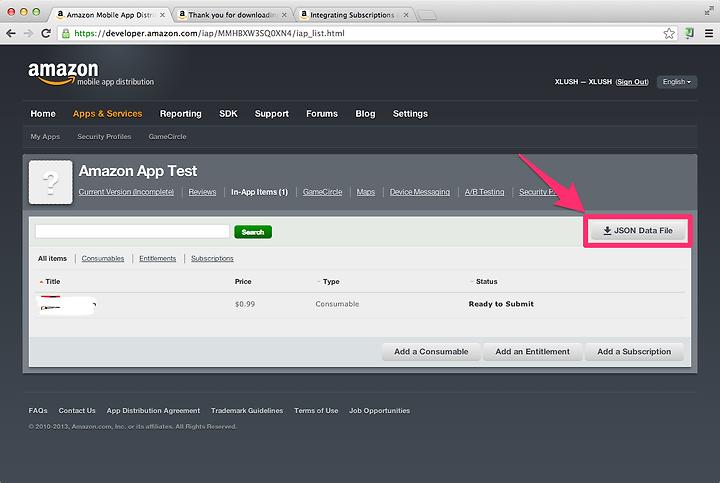Open the English language dropdown
The width and height of the screenshot is (720, 483).
[677, 82]
